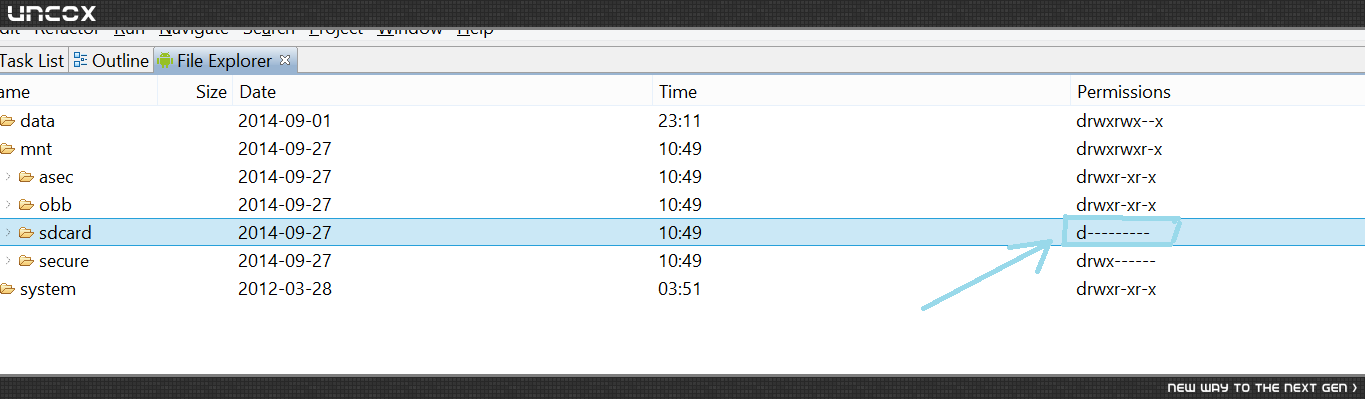
Task: Expand the obb folder tree node
Action: coord(8,205)
